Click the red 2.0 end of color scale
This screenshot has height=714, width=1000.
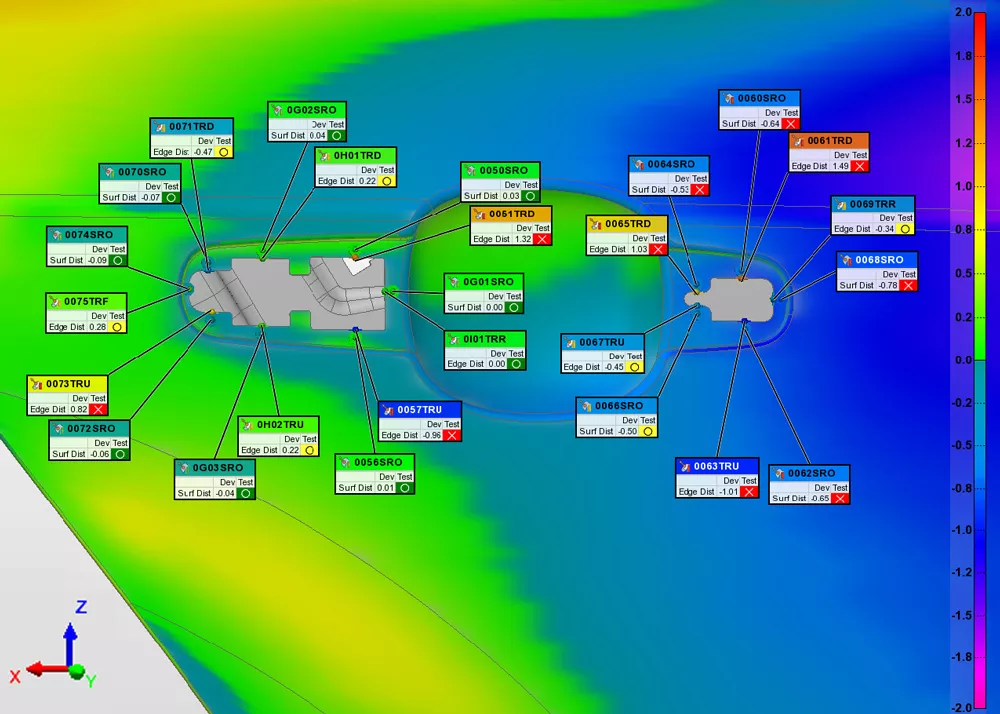(x=980, y=18)
